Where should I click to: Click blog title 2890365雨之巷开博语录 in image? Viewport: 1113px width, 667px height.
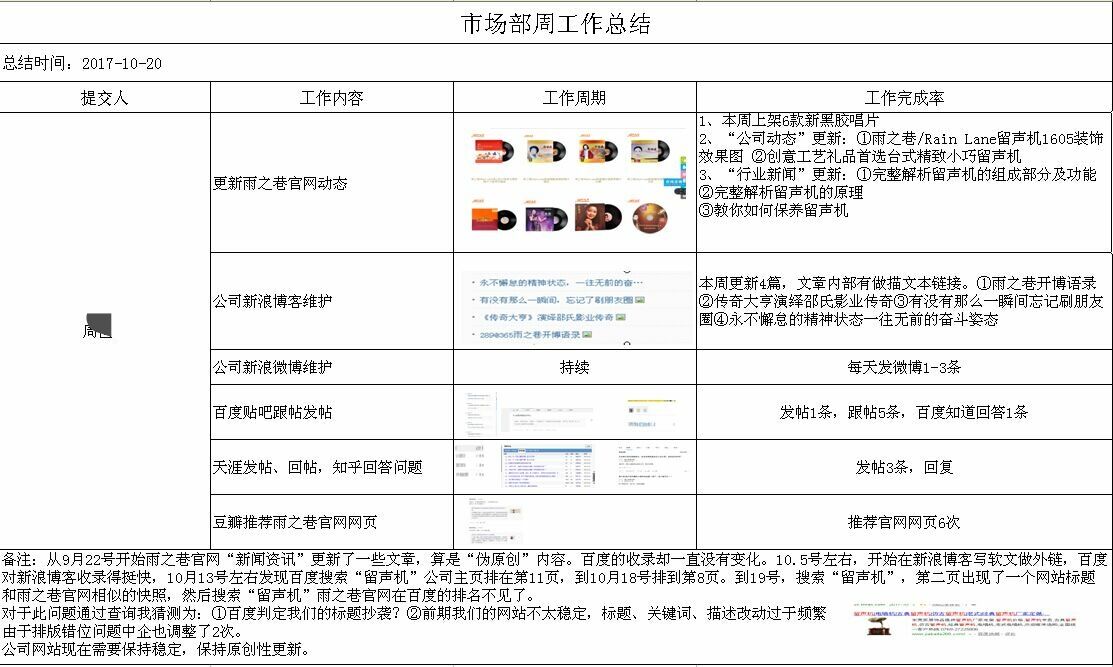530,334
